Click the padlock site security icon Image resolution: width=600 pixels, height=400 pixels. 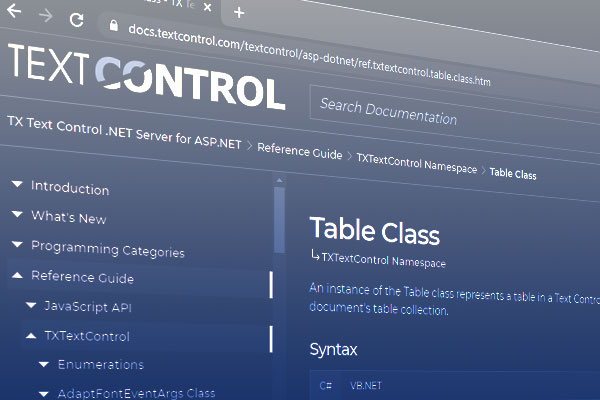(113, 25)
